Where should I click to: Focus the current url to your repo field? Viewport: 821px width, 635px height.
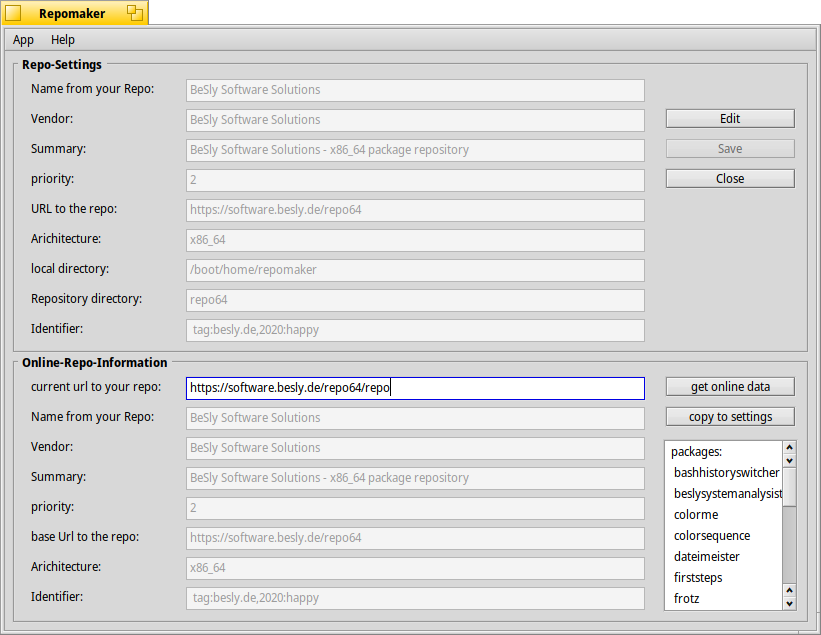(415, 388)
